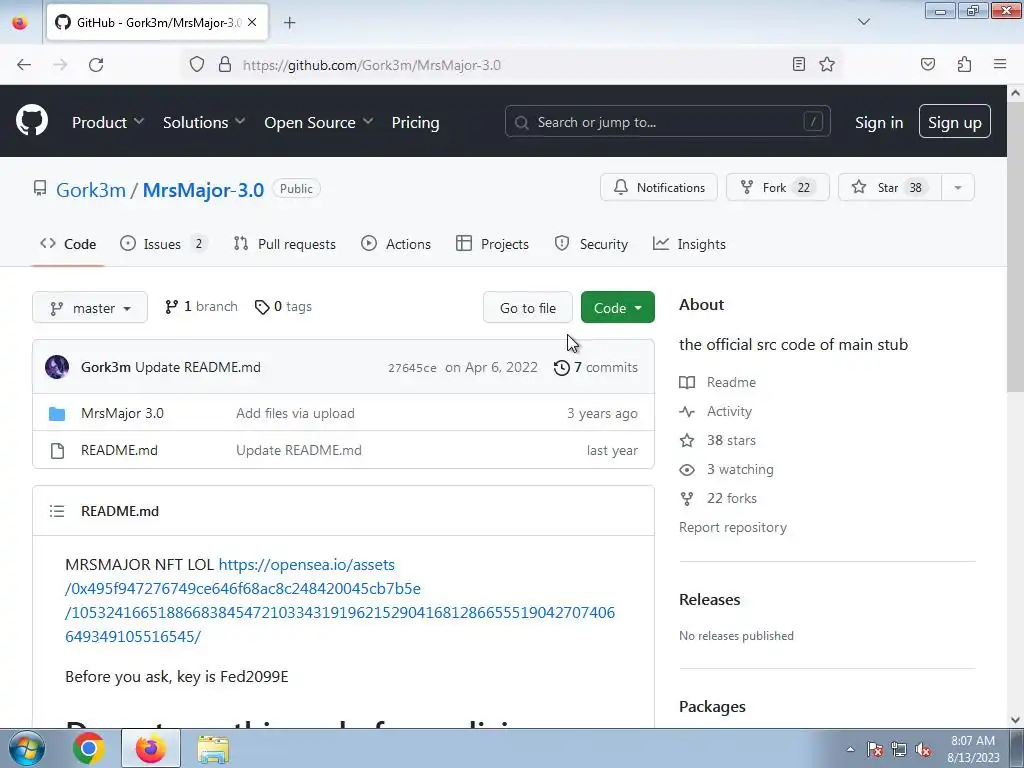Click the Sign up button
This screenshot has width=1024, height=768.
point(954,121)
